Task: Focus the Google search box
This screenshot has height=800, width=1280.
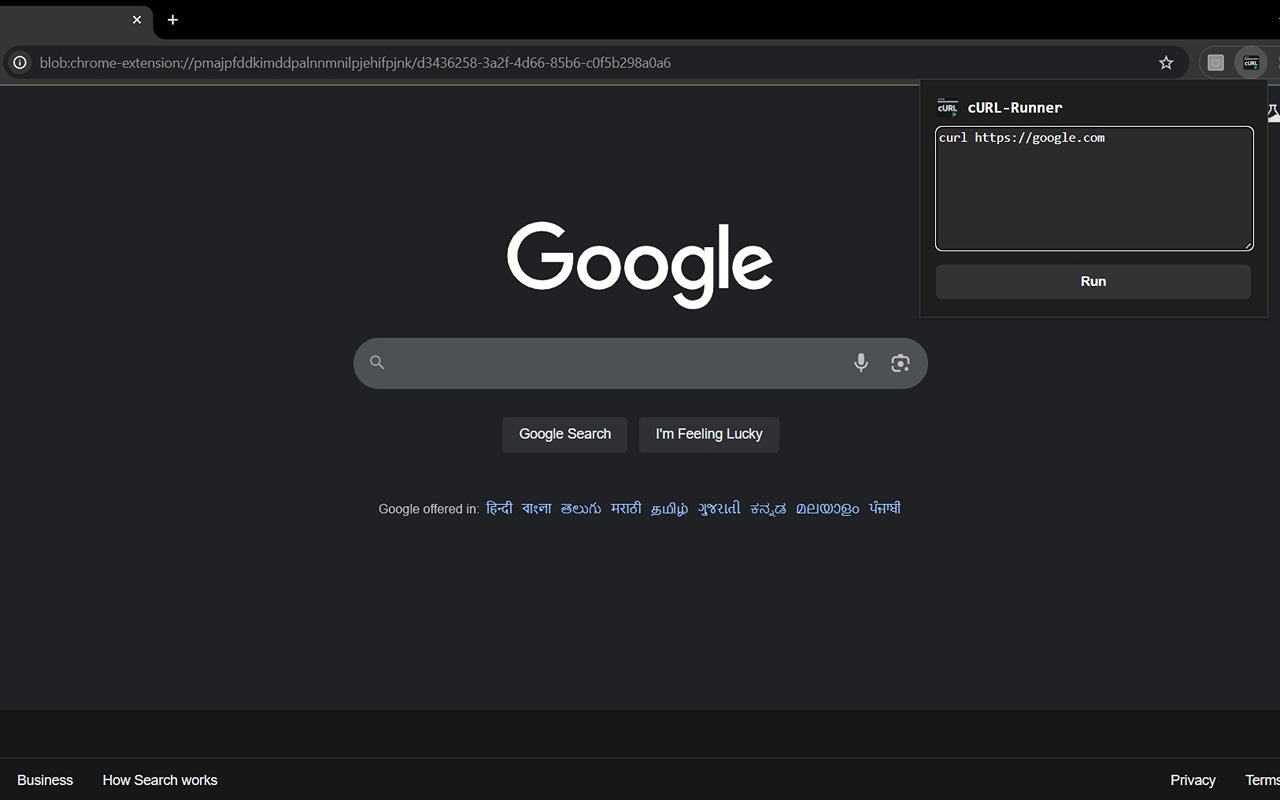Action: [x=640, y=363]
